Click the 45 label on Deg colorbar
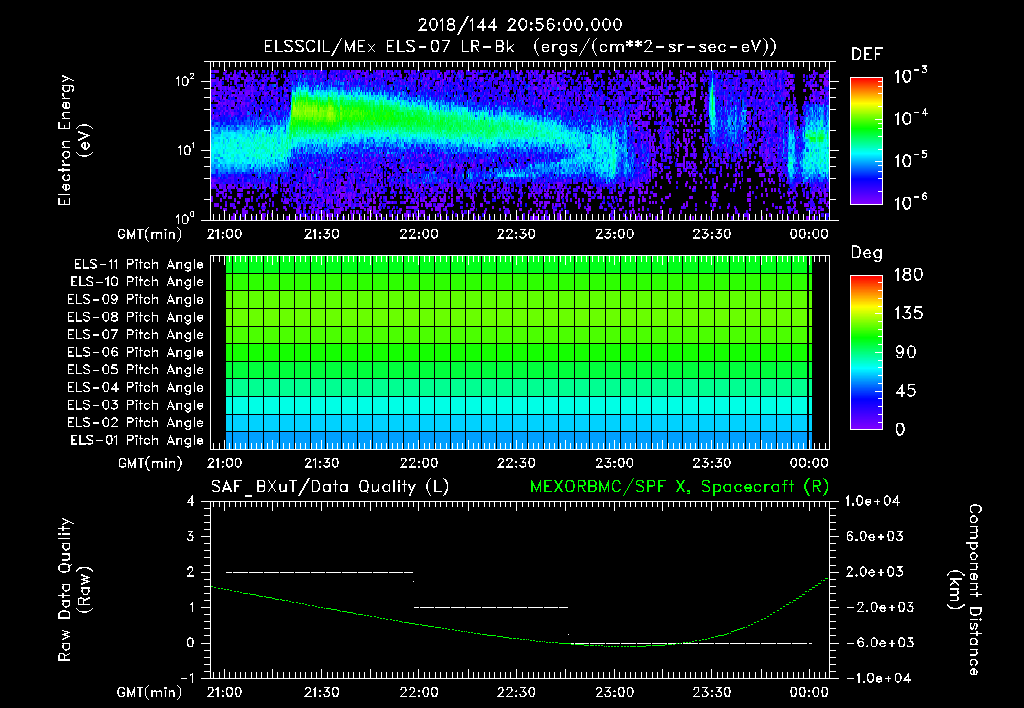The height and width of the screenshot is (708, 1024). coord(906,391)
